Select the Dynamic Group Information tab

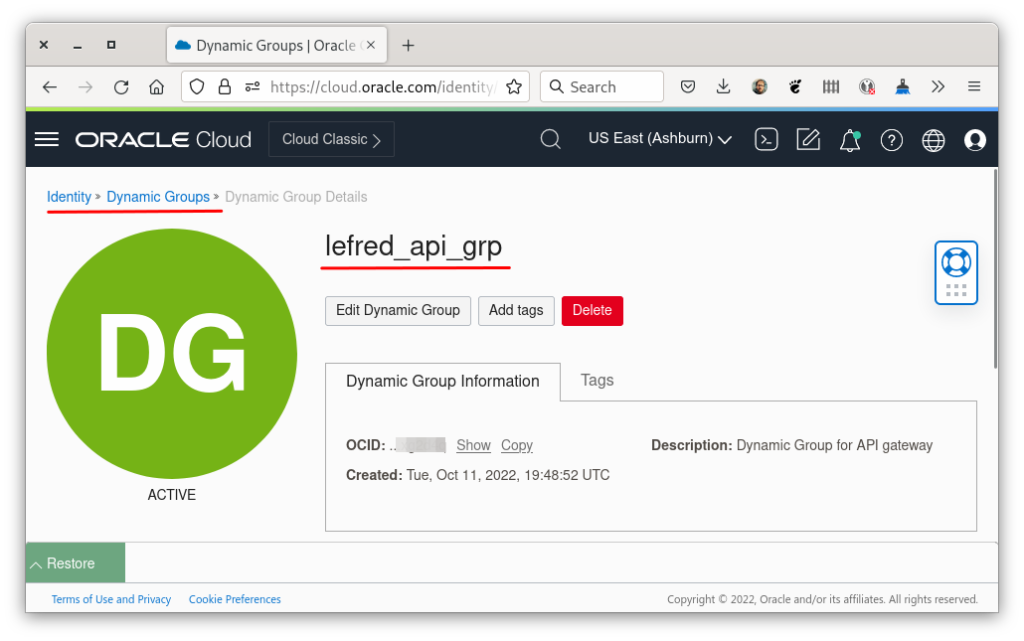click(442, 381)
